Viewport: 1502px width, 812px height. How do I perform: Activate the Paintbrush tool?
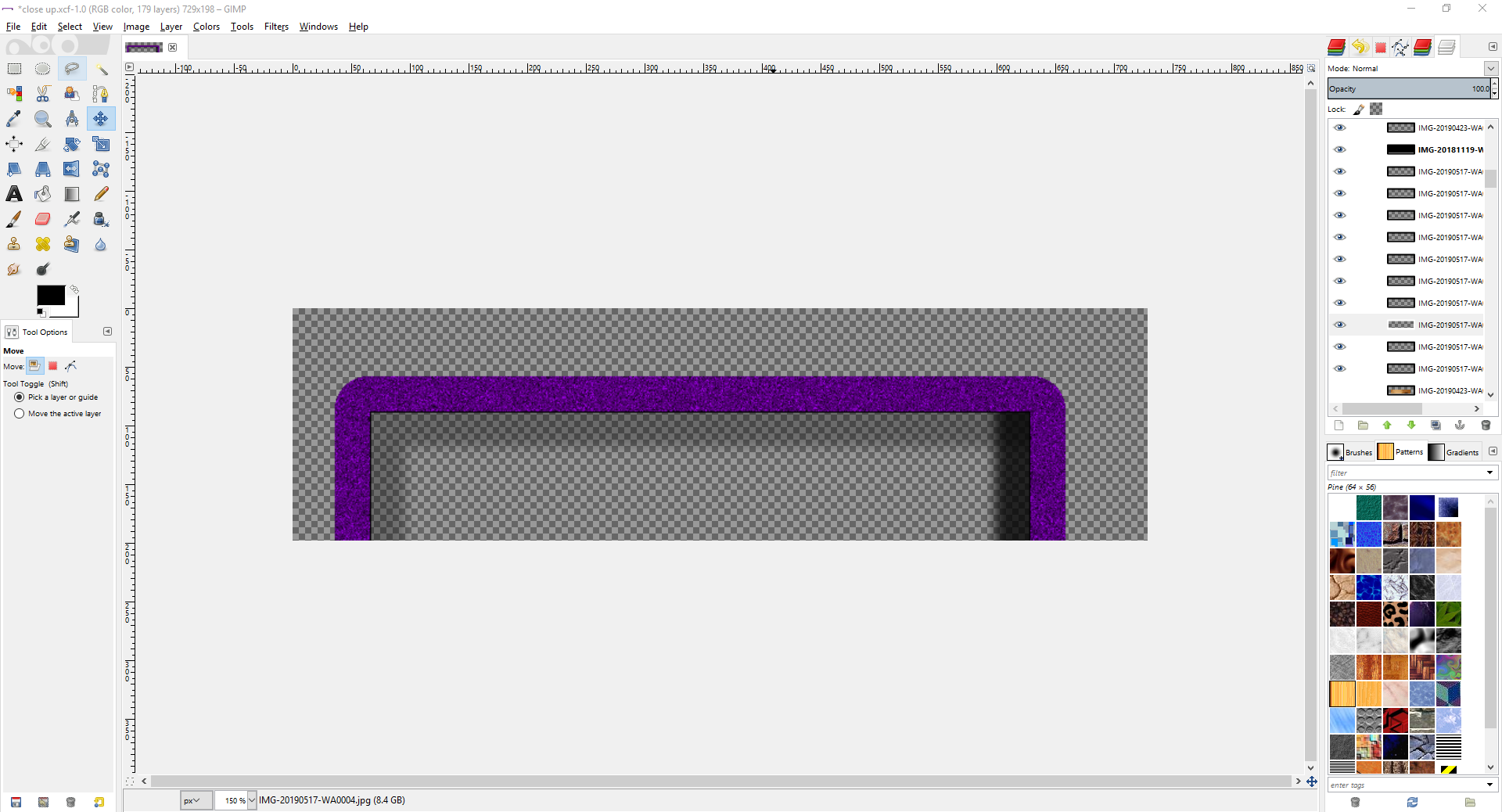coord(14,219)
